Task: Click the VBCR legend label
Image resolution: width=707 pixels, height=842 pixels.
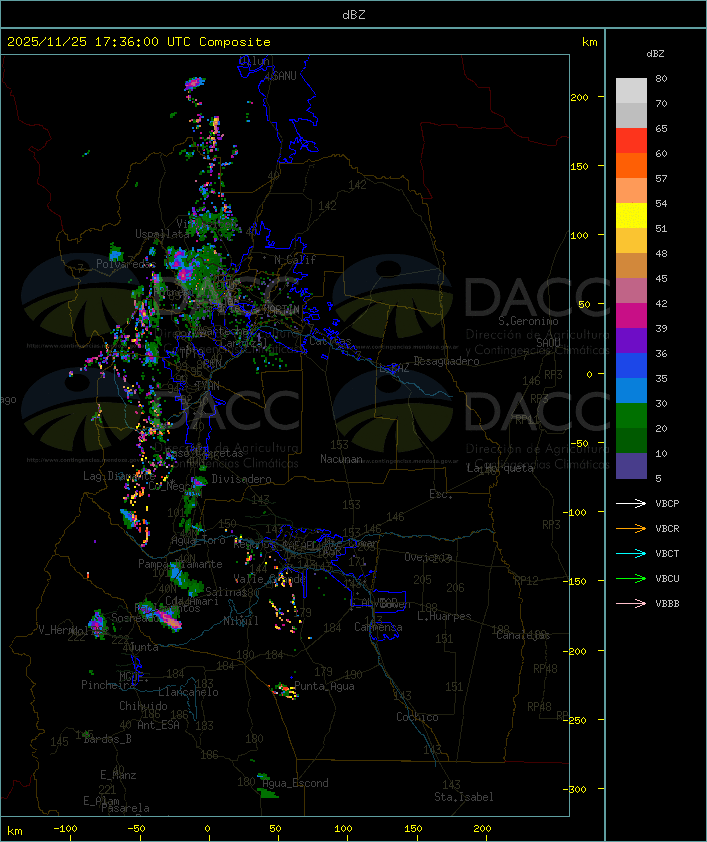Action: pyautogui.click(x=667, y=528)
